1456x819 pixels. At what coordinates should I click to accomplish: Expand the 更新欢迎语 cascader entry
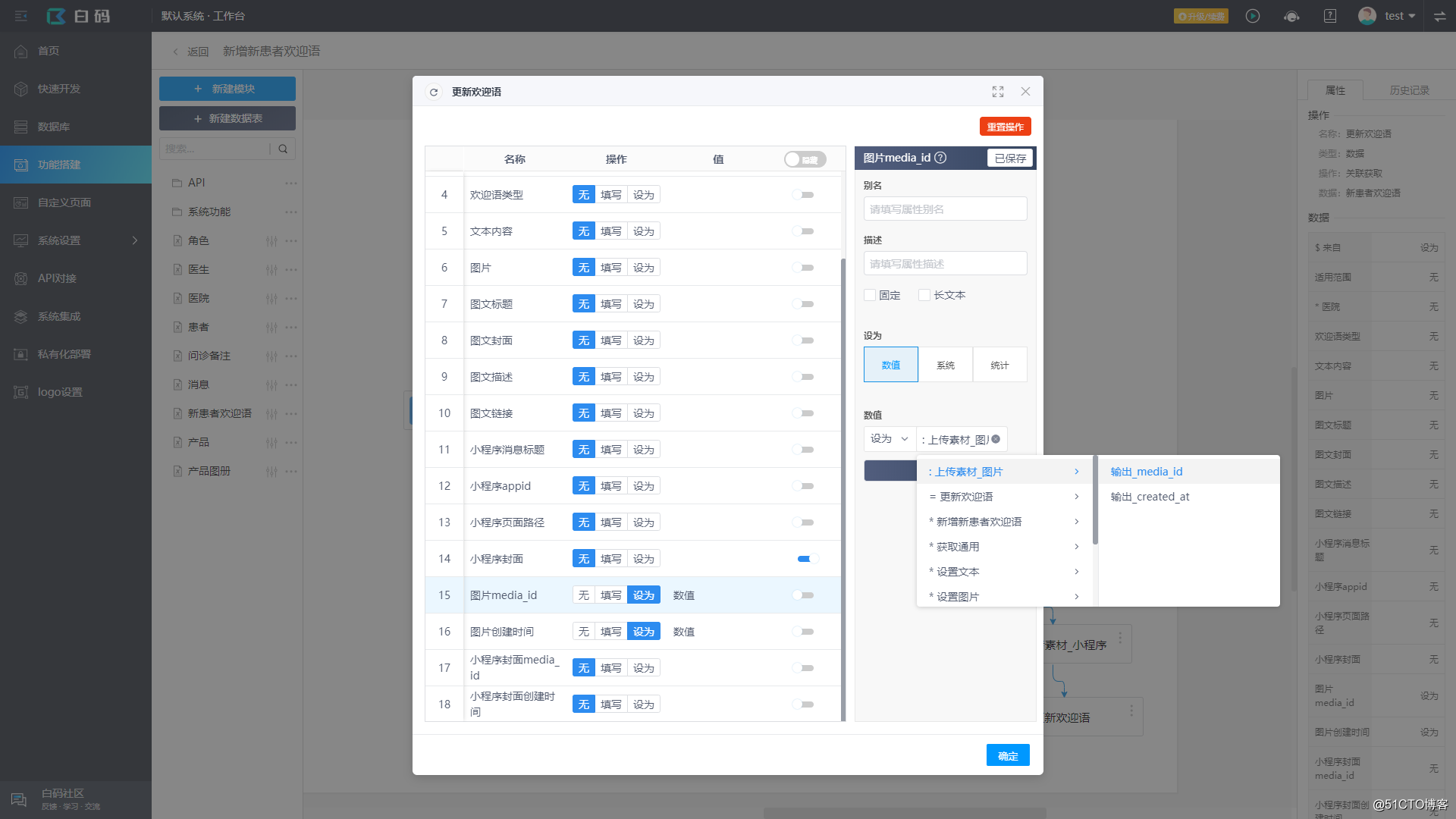tap(1005, 497)
